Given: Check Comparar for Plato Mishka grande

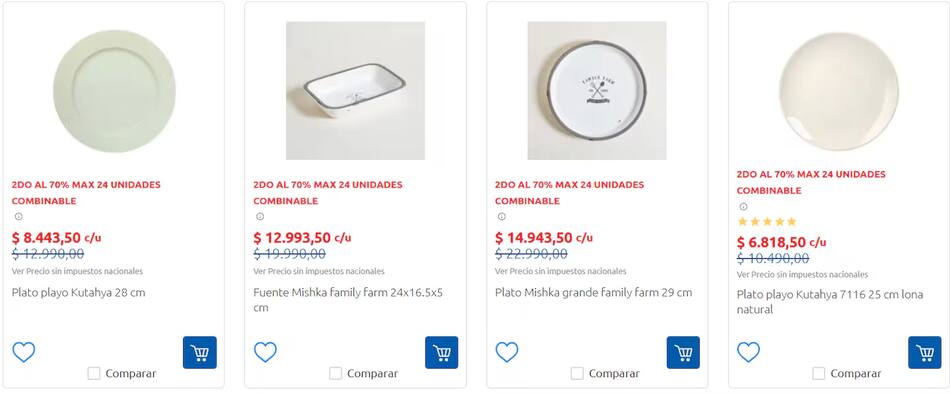Looking at the screenshot, I should (x=577, y=373).
